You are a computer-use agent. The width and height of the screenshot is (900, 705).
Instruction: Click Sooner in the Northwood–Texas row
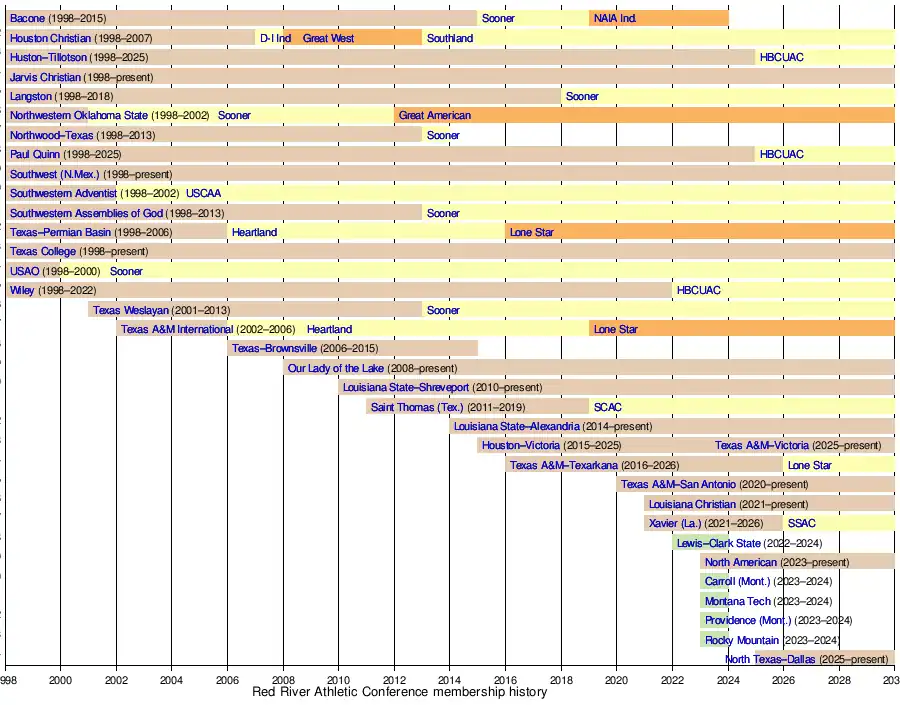443,135
